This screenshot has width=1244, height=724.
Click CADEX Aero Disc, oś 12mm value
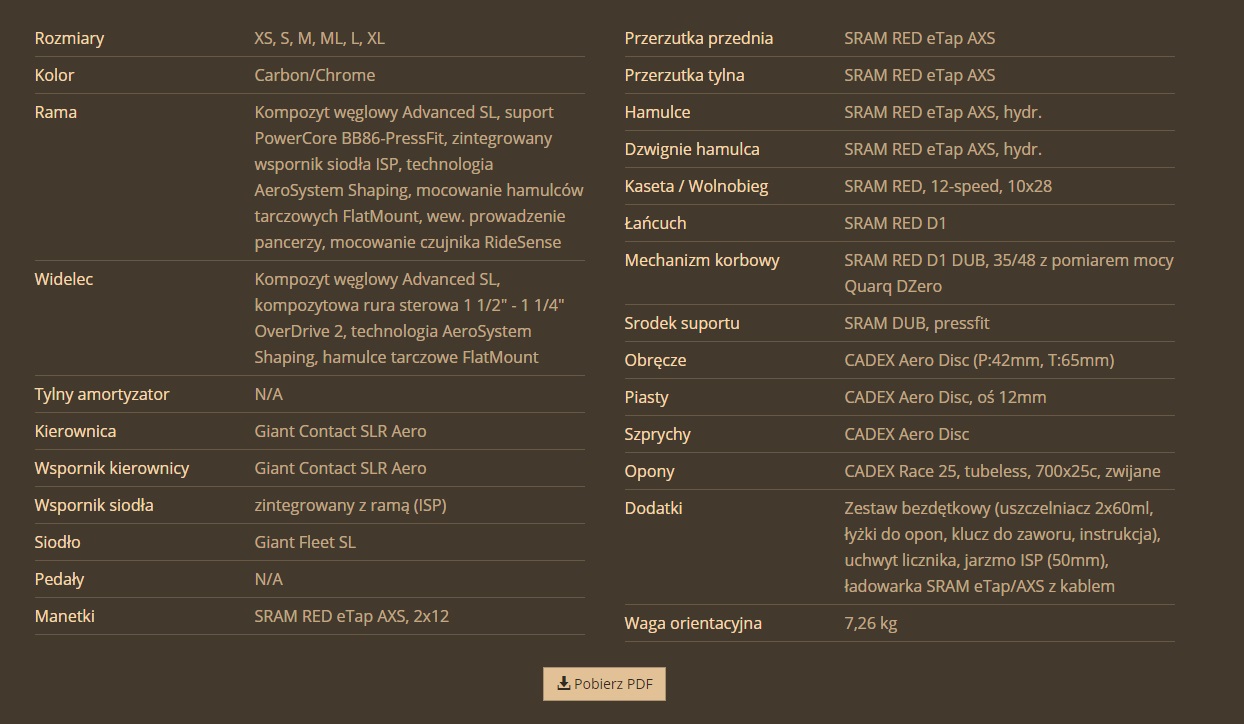[946, 397]
